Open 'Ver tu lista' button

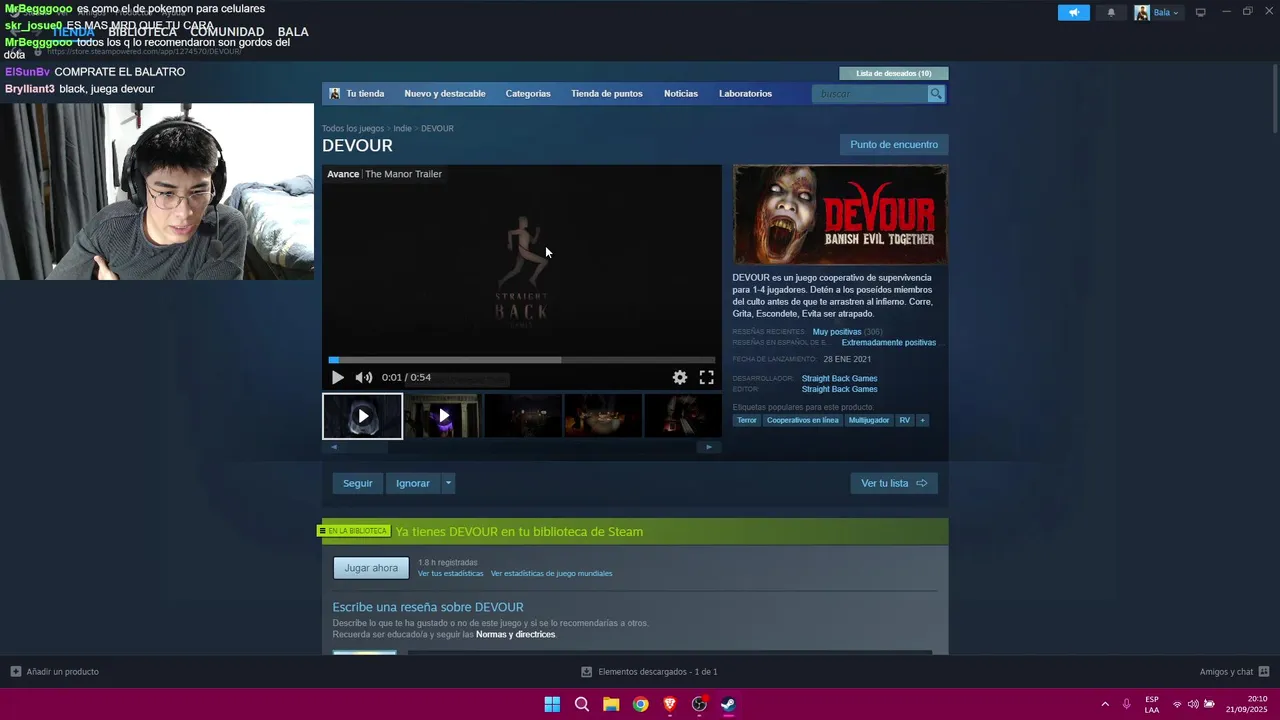894,483
